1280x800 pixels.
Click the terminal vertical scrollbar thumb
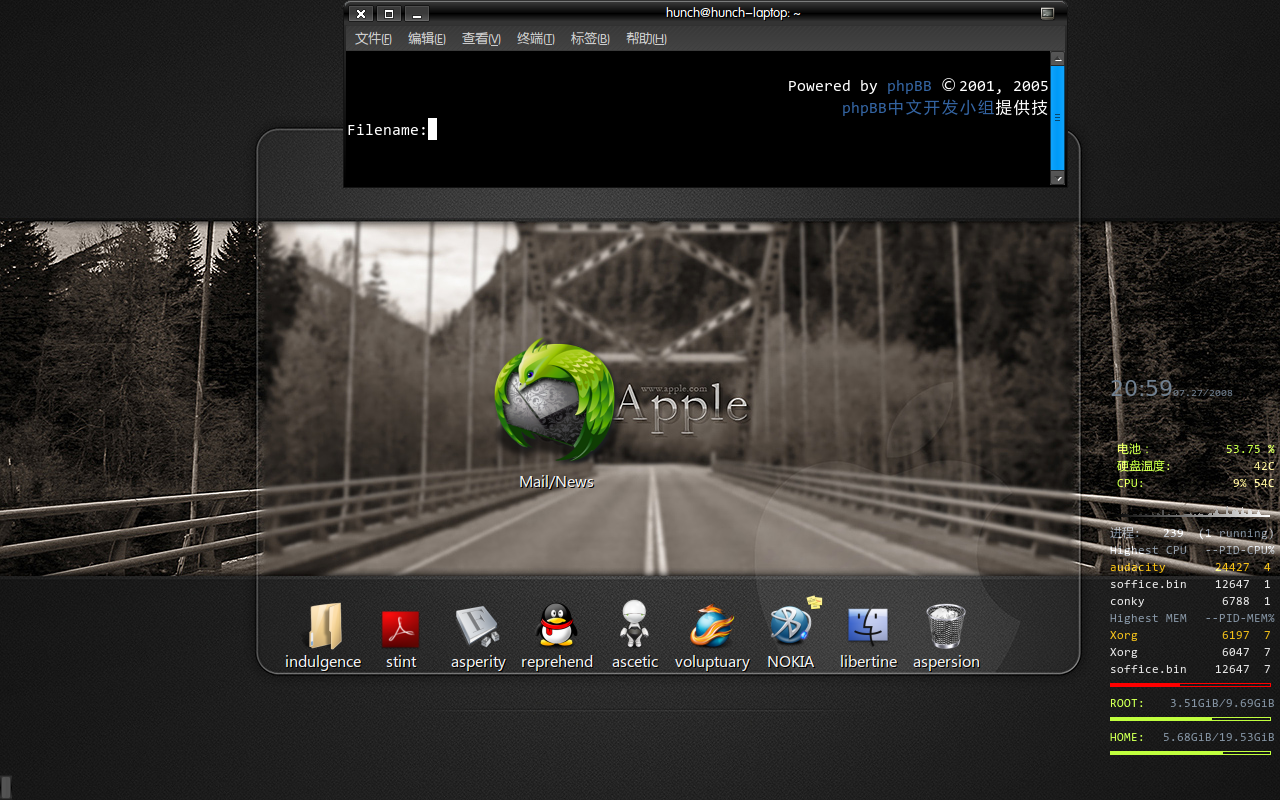[x=1058, y=118]
